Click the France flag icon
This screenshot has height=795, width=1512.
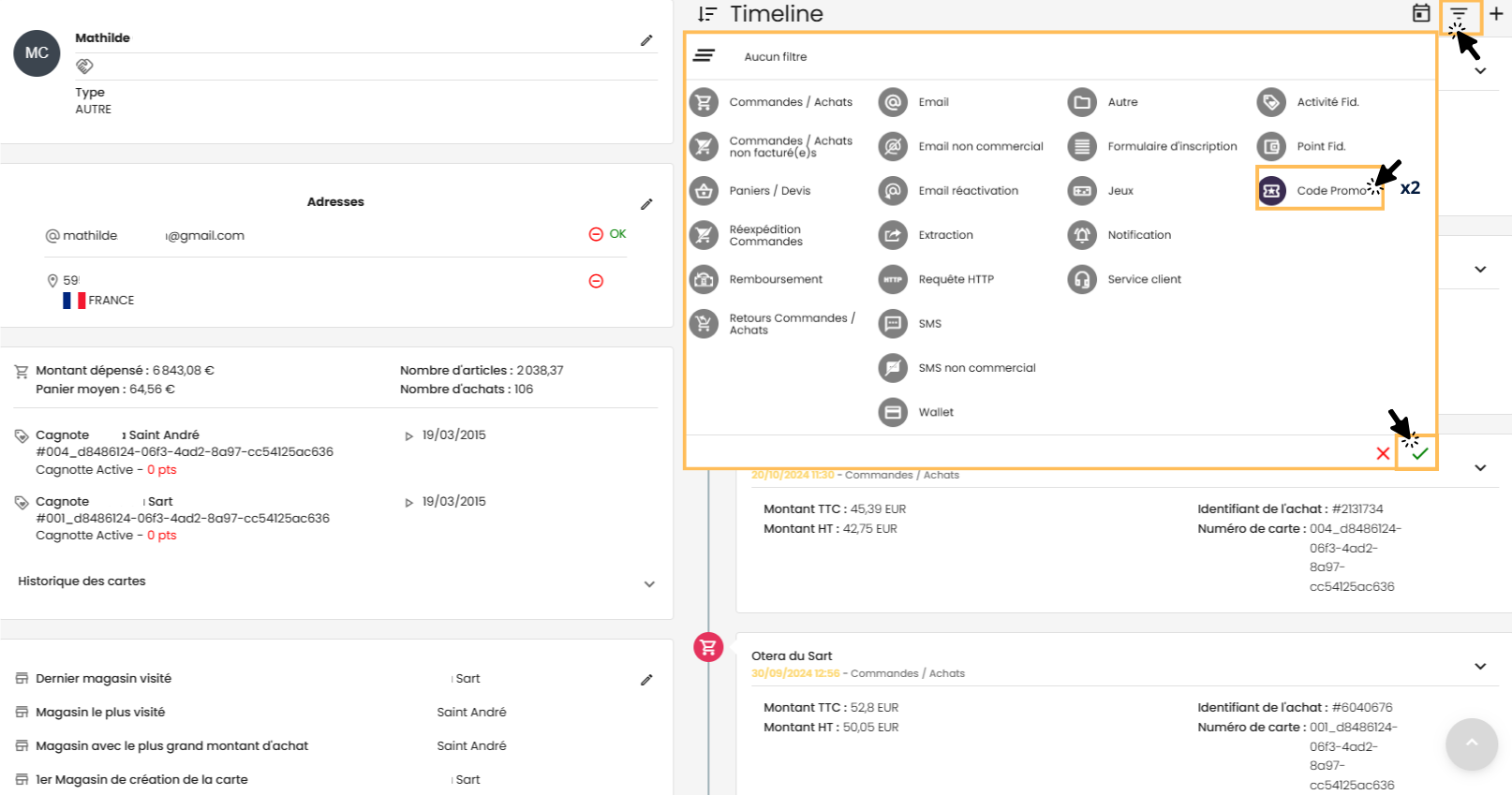coord(74,301)
